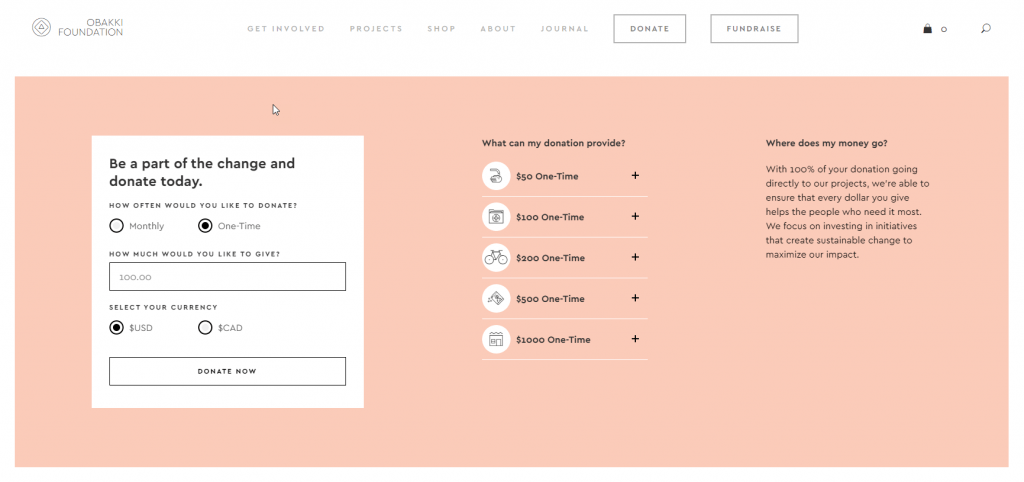Image resolution: width=1024 pixels, height=482 pixels.
Task: Submit with the Donate Now button
Action: coord(227,371)
